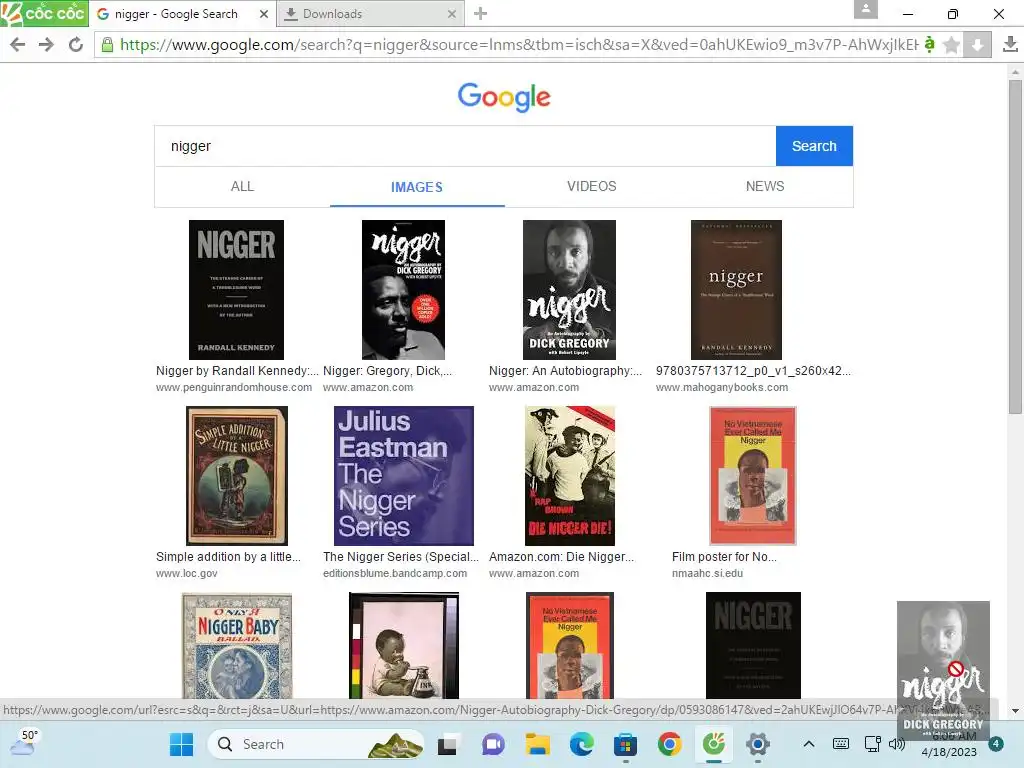This screenshot has height=768, width=1024.
Task: Switch to the ALL results tab
Action: click(x=242, y=187)
